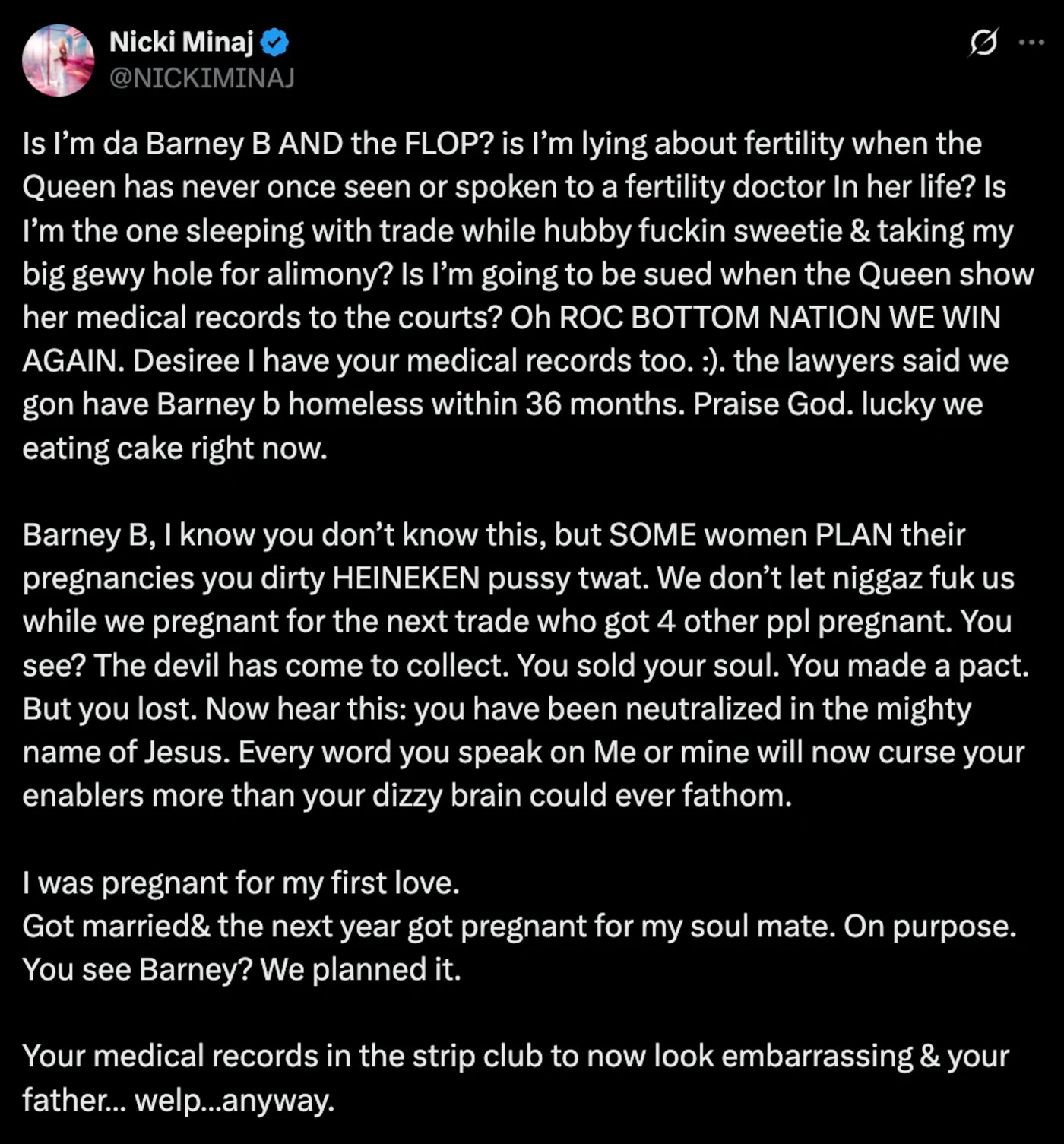Open the @NICKIMINAJ handle link
Image resolution: width=1064 pixels, height=1144 pixels.
pyautogui.click(x=201, y=78)
